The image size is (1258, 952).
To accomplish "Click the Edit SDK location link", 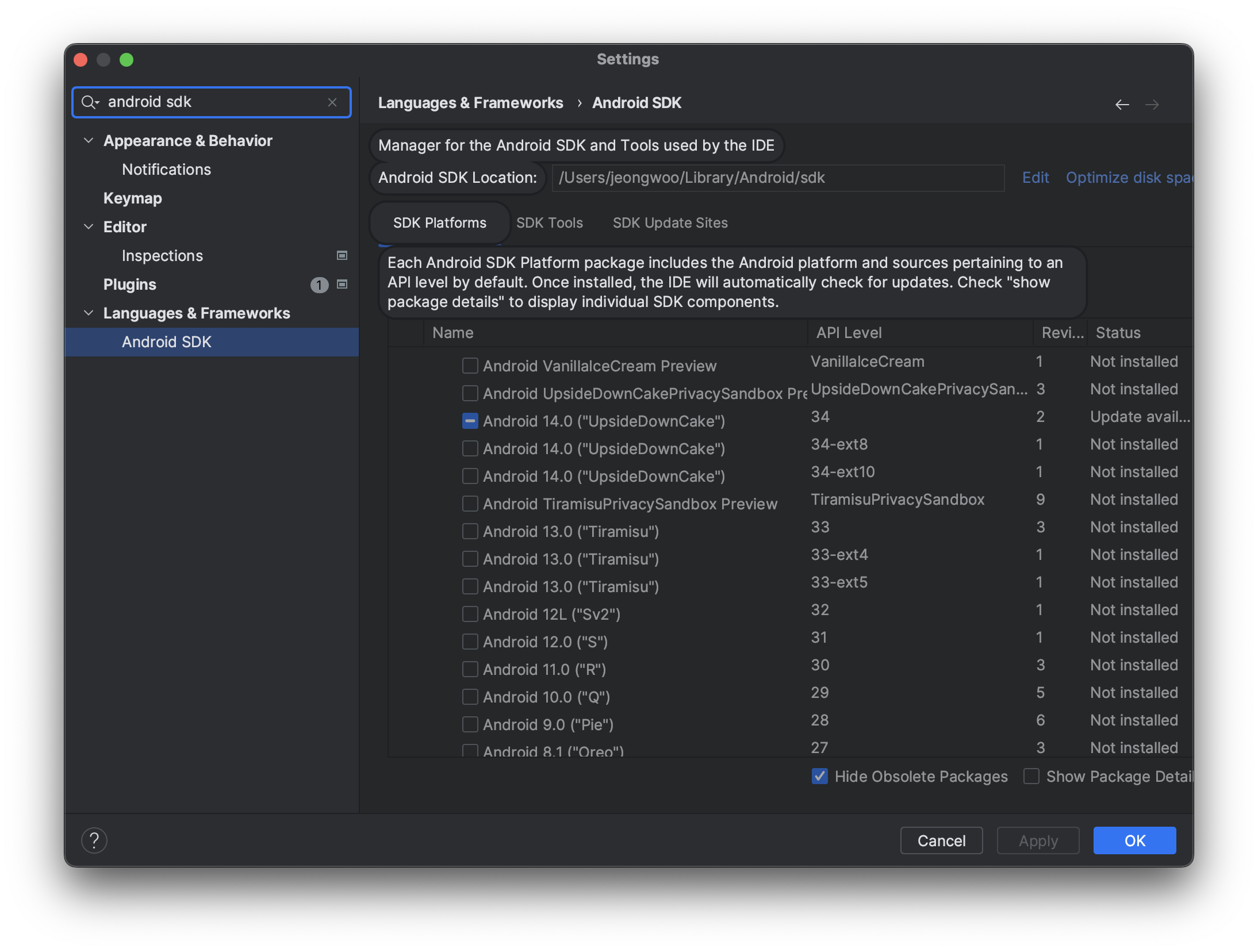I will [x=1035, y=178].
